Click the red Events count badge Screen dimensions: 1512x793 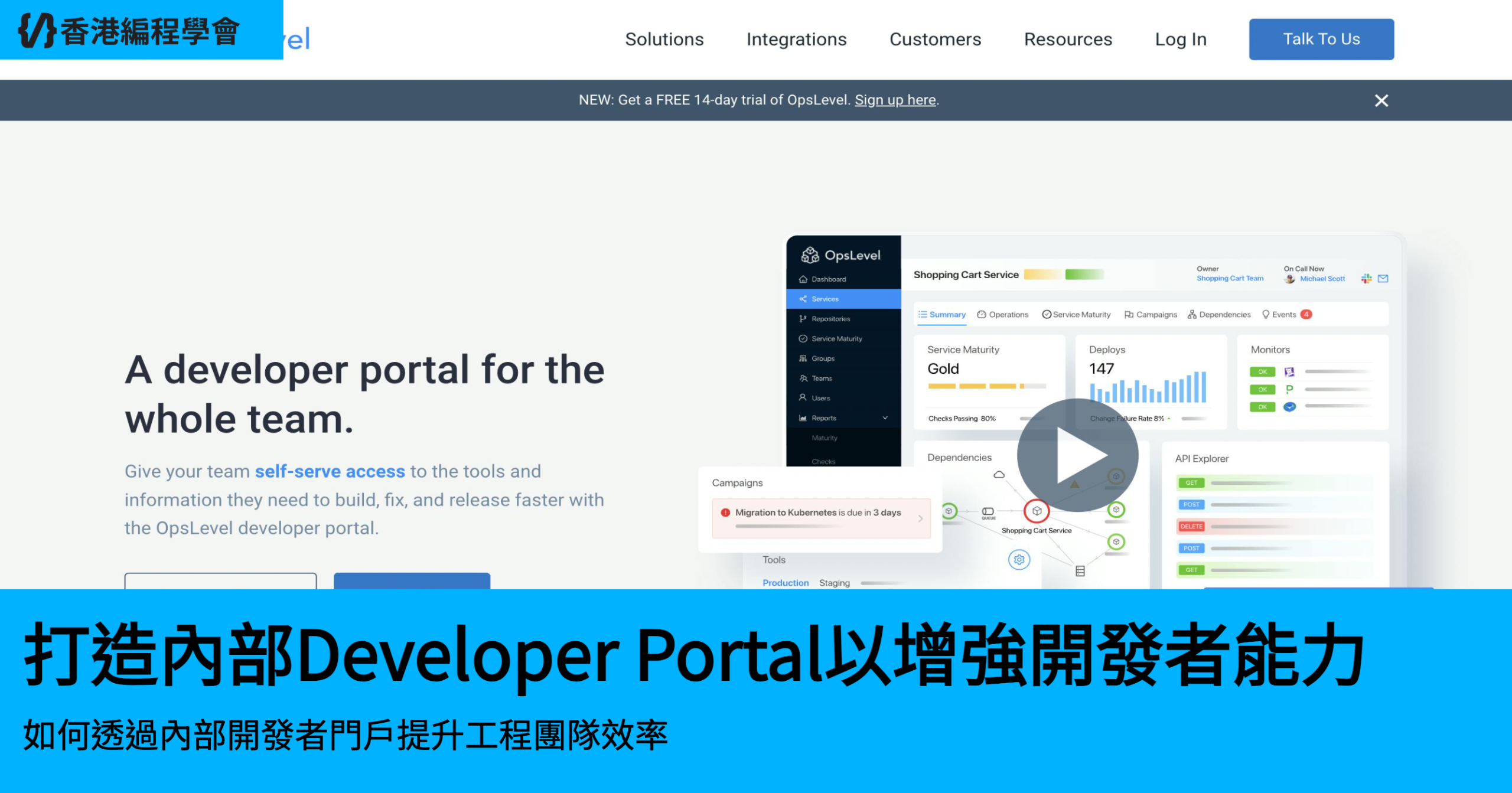coord(1306,314)
